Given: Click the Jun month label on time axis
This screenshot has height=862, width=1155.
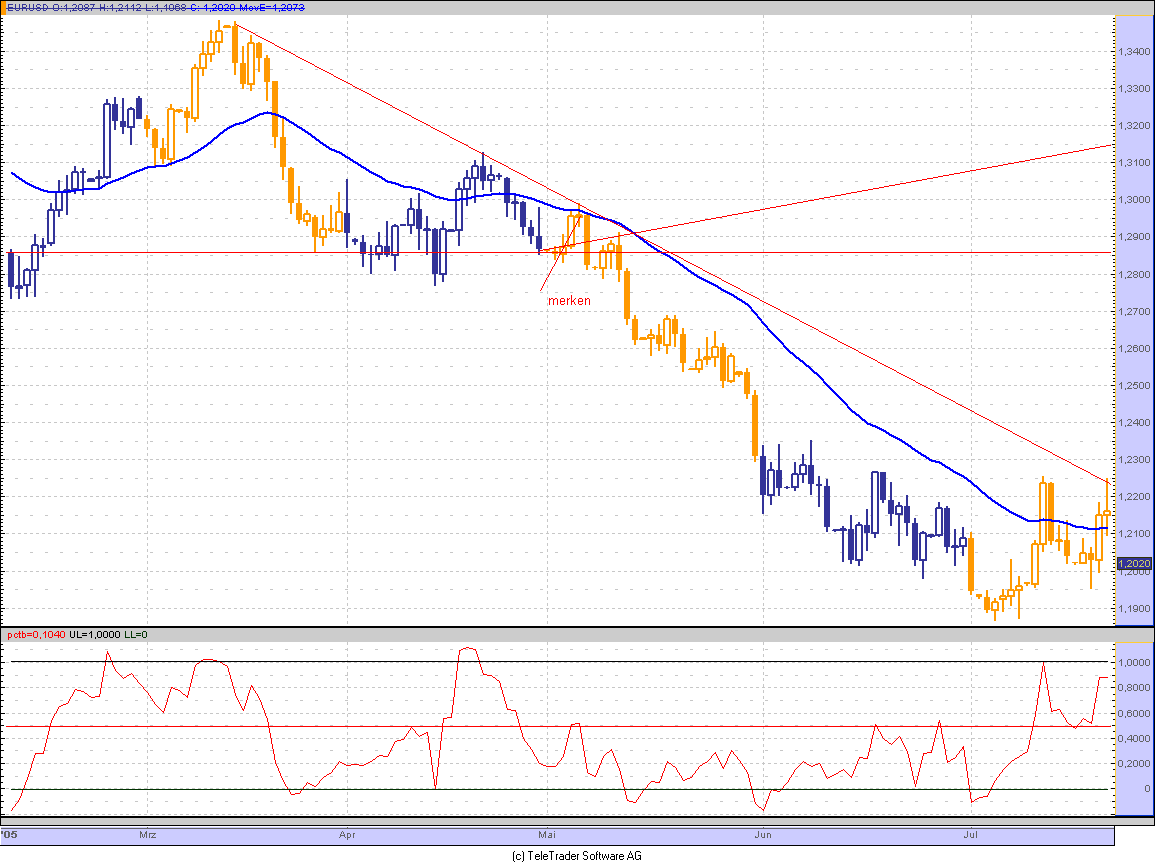Looking at the screenshot, I should click(763, 833).
